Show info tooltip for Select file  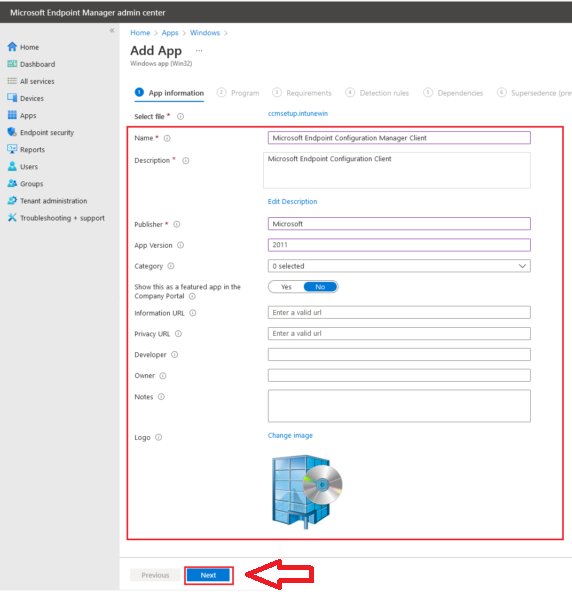(180, 117)
